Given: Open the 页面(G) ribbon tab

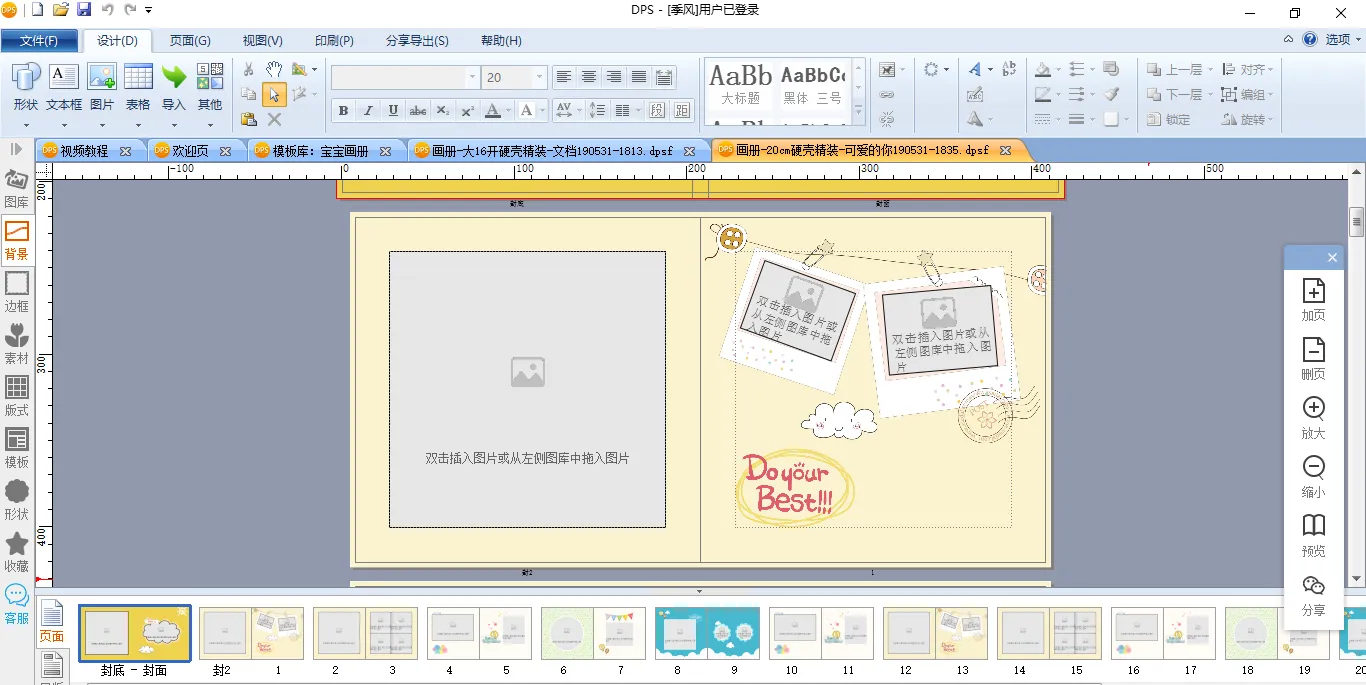Looking at the screenshot, I should pos(190,41).
